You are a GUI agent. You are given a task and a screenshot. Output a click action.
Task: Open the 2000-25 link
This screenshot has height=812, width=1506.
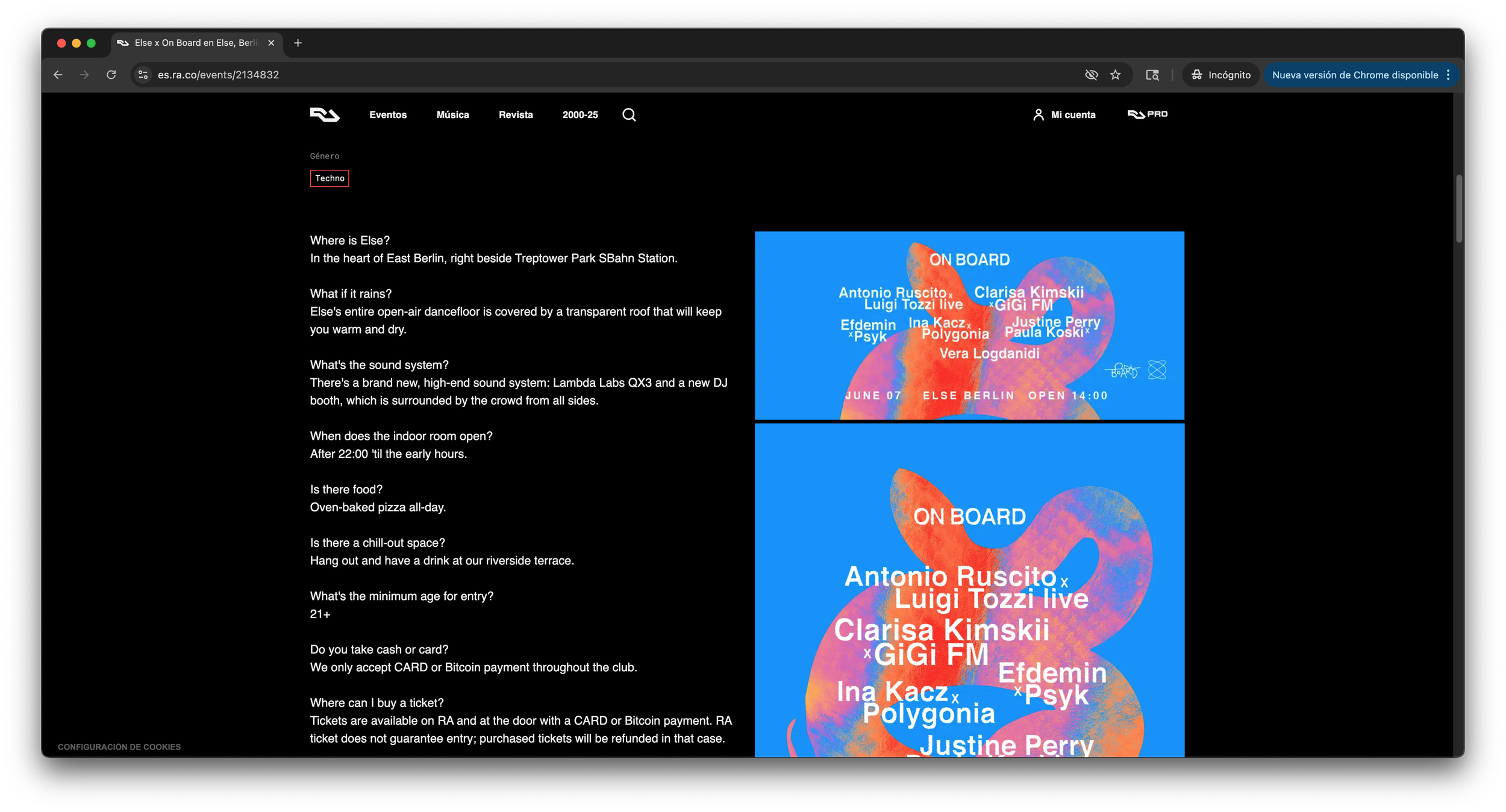click(x=580, y=114)
